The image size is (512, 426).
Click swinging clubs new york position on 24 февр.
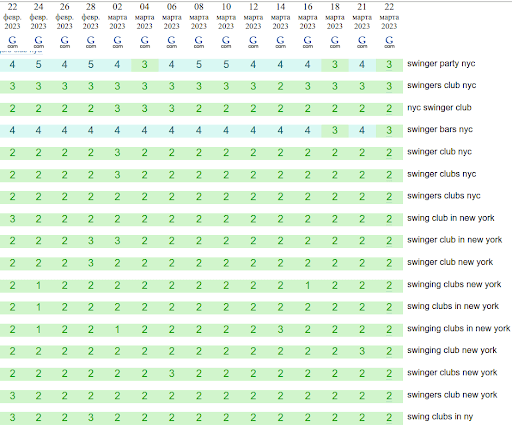click(38, 286)
